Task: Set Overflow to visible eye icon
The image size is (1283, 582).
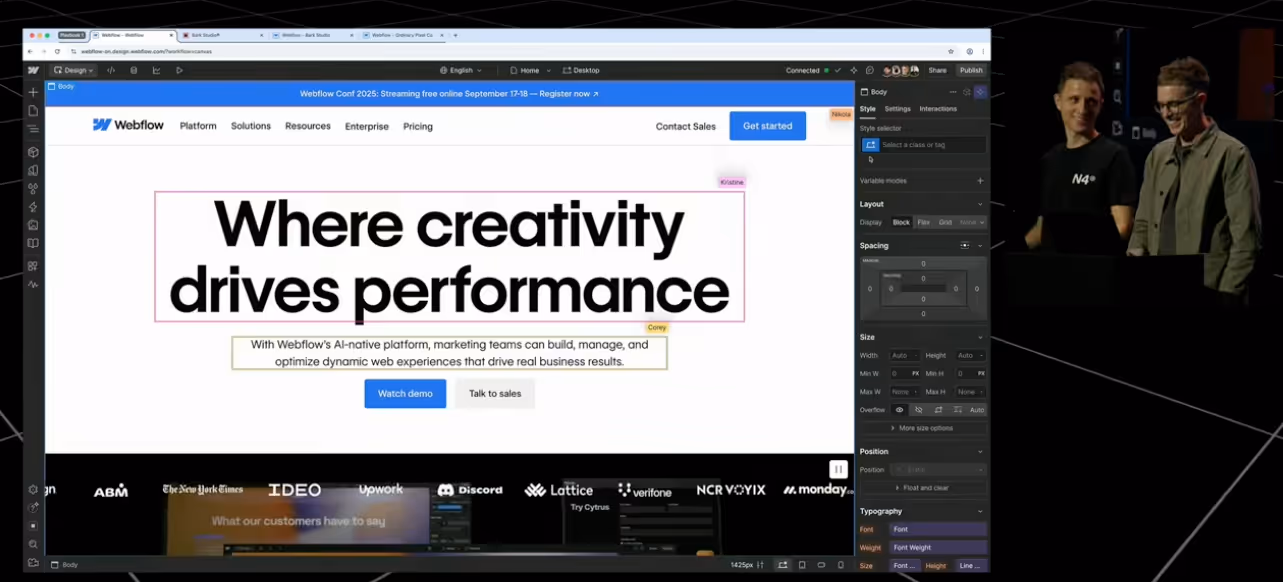Action: click(899, 410)
